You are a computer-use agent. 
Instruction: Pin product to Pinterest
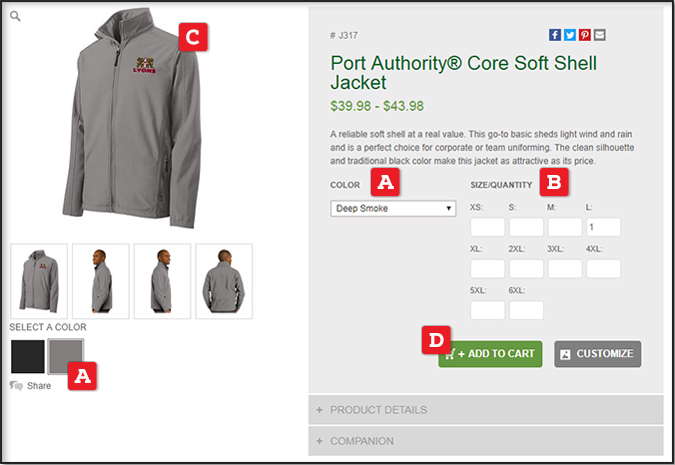(585, 35)
